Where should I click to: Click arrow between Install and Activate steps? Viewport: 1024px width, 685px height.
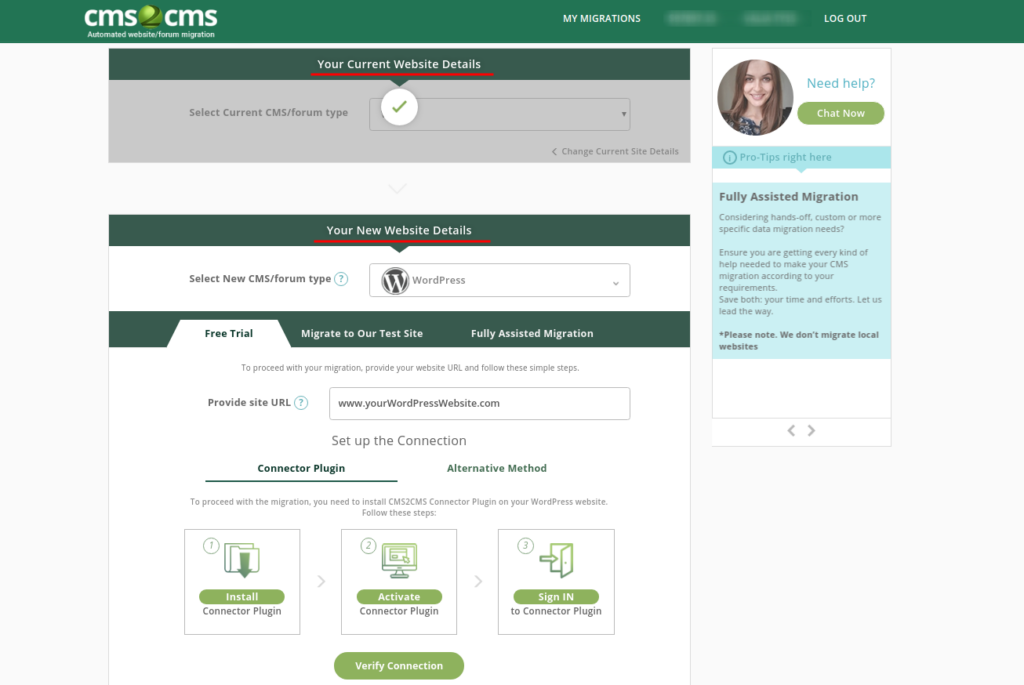[321, 581]
